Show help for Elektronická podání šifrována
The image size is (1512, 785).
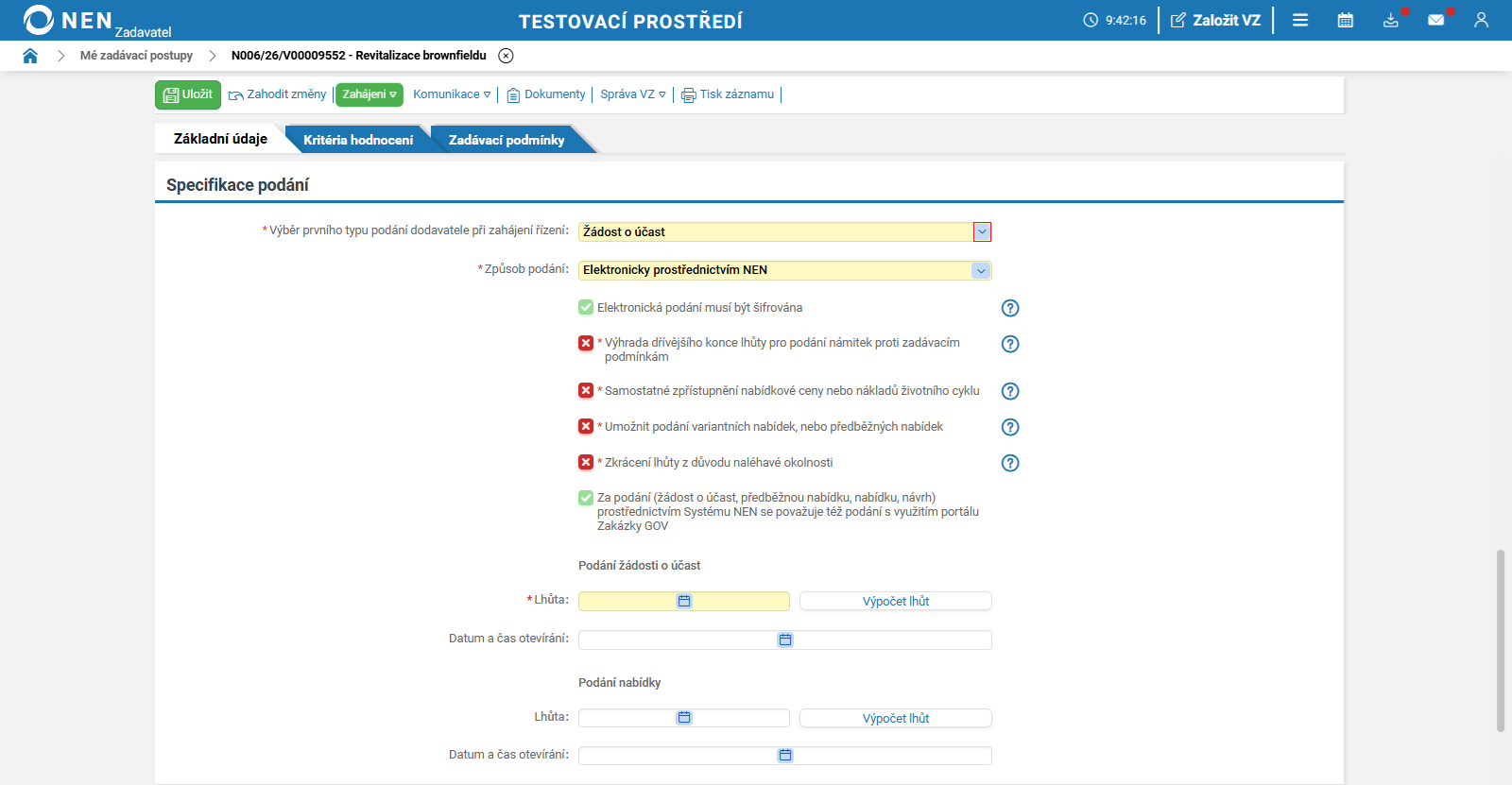click(x=1010, y=308)
